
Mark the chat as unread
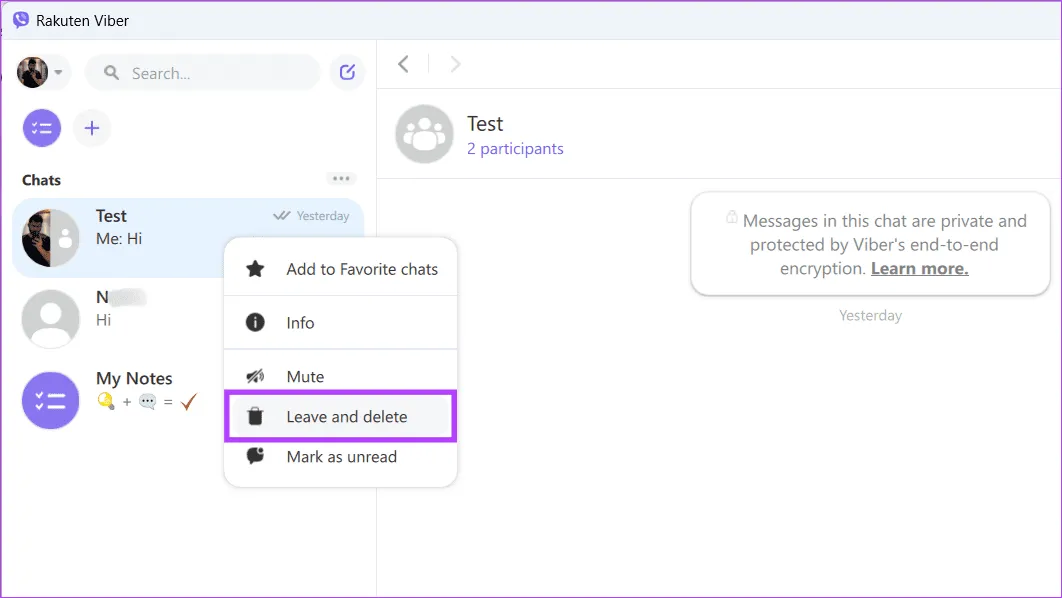point(341,457)
